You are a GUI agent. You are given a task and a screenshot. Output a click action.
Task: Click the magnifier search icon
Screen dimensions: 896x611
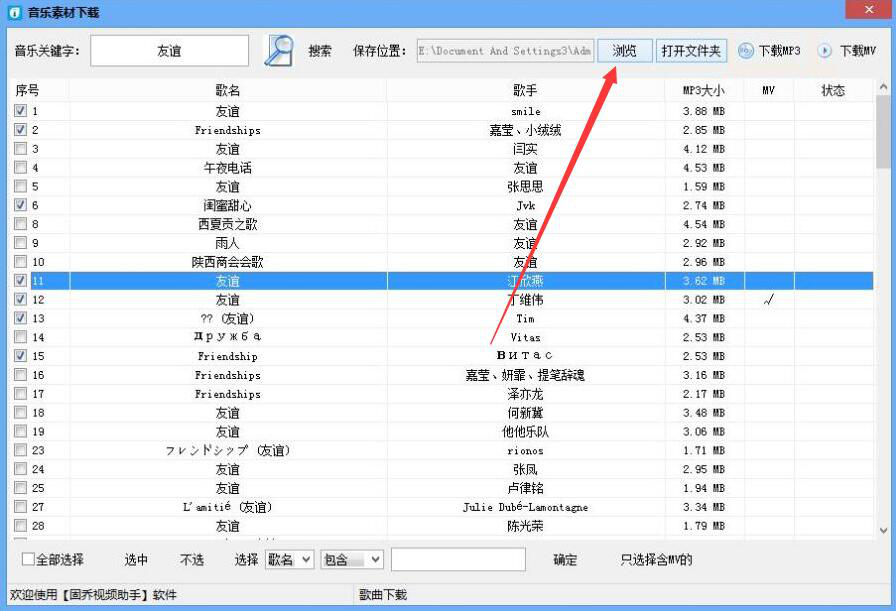(279, 50)
